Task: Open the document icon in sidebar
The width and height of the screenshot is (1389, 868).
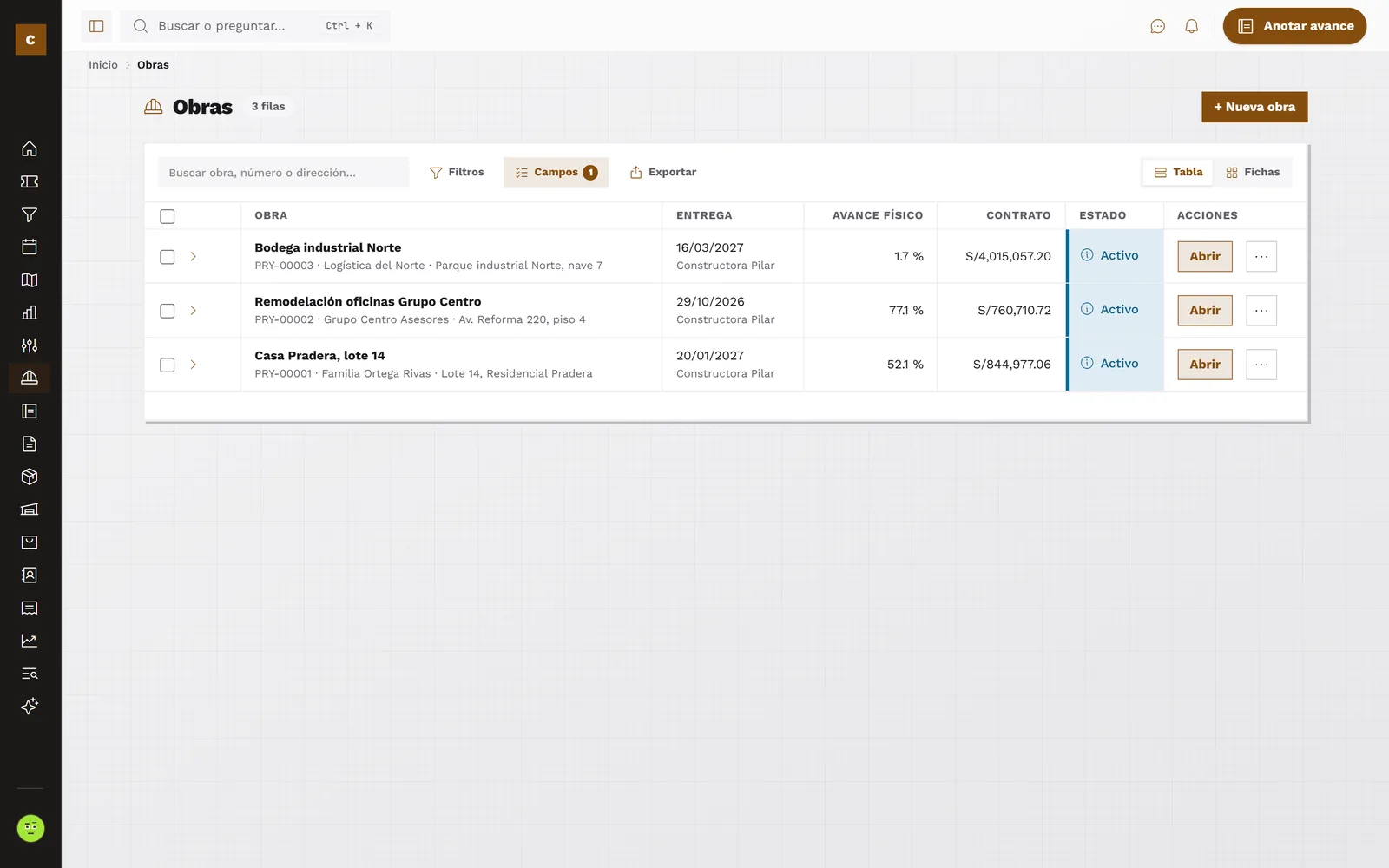Action: pos(30,444)
